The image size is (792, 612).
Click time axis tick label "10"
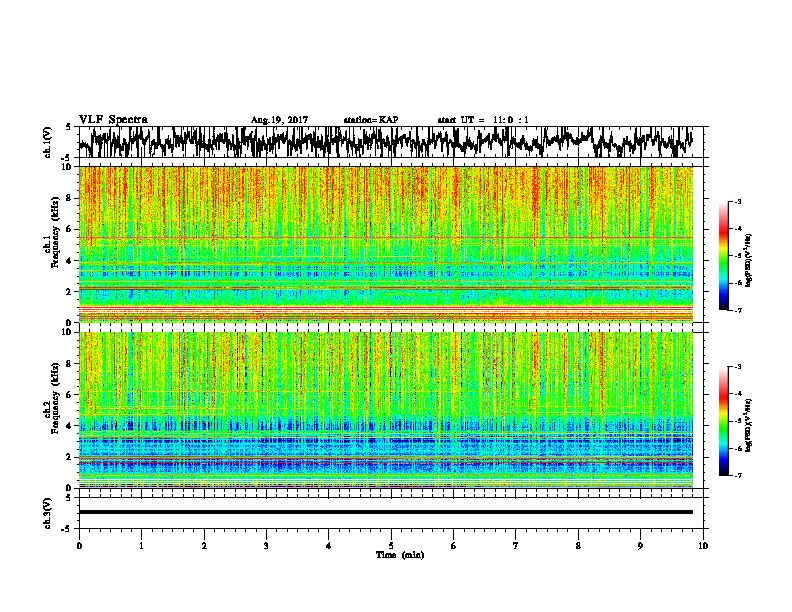[703, 546]
